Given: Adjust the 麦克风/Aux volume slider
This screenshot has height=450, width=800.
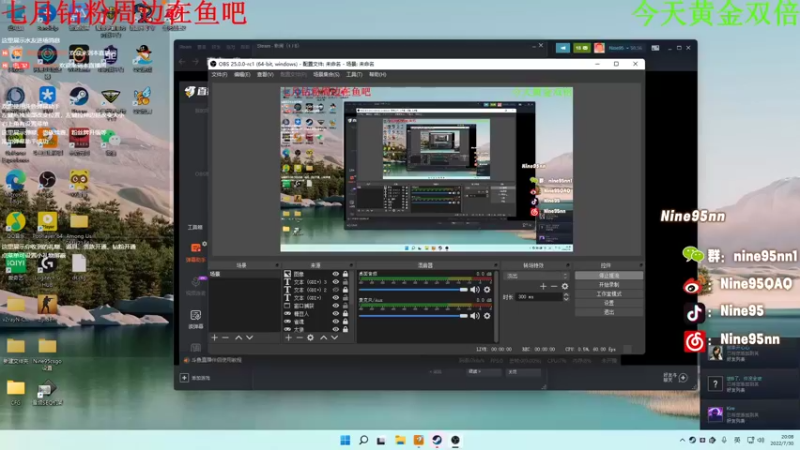Looking at the screenshot, I should pyautogui.click(x=413, y=316).
